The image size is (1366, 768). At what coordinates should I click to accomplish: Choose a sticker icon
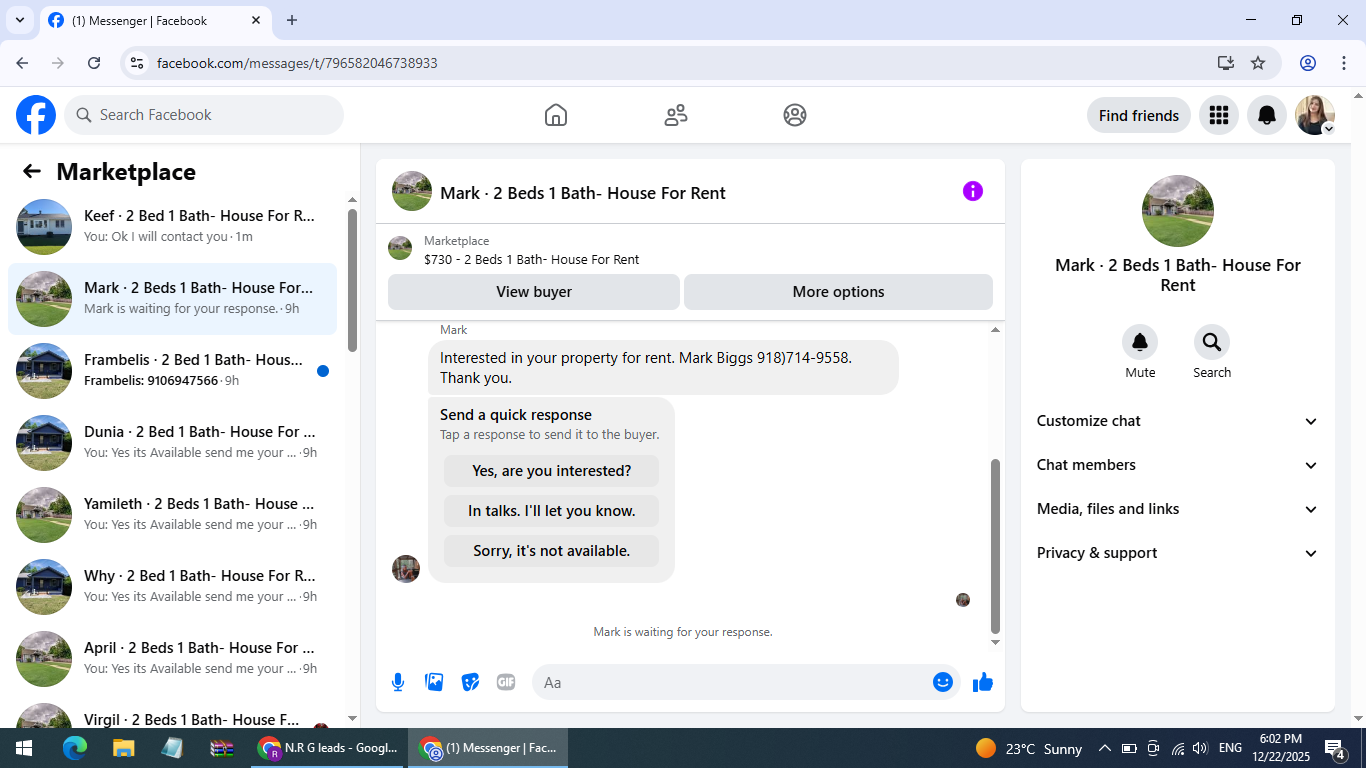470,682
